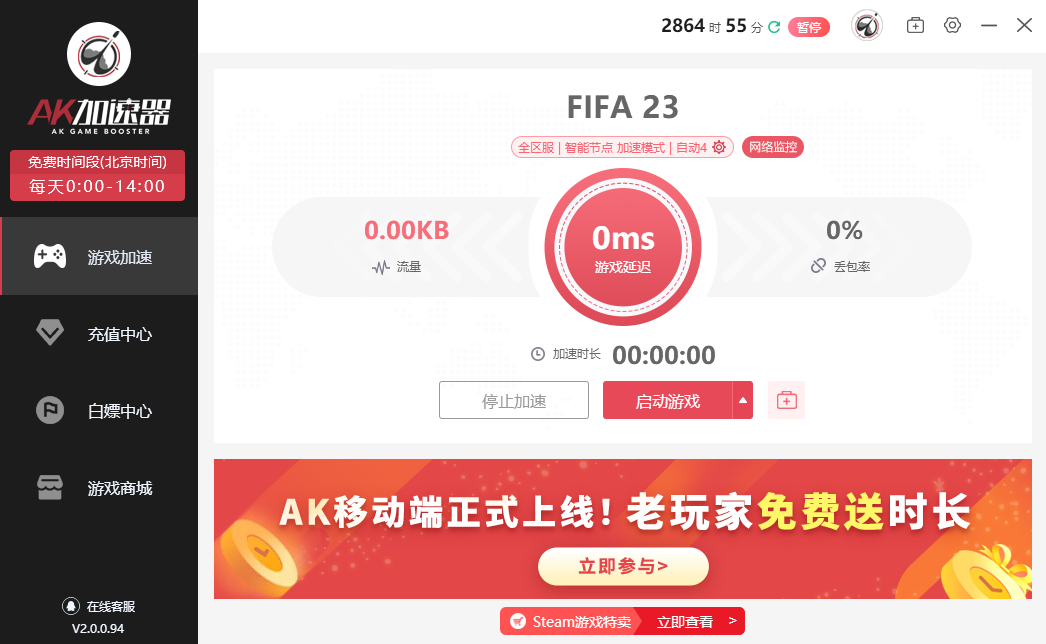
Task: Expand the arrow next to 启动游戏
Action: pyautogui.click(x=742, y=400)
